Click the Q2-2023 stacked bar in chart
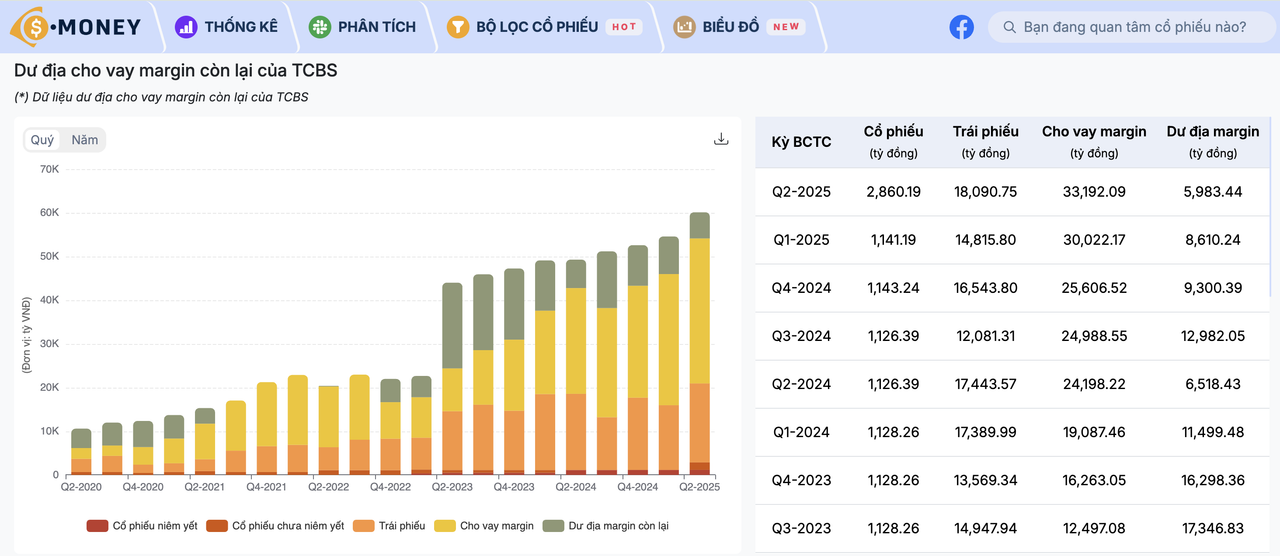The width and height of the screenshot is (1280, 556). (x=452, y=379)
